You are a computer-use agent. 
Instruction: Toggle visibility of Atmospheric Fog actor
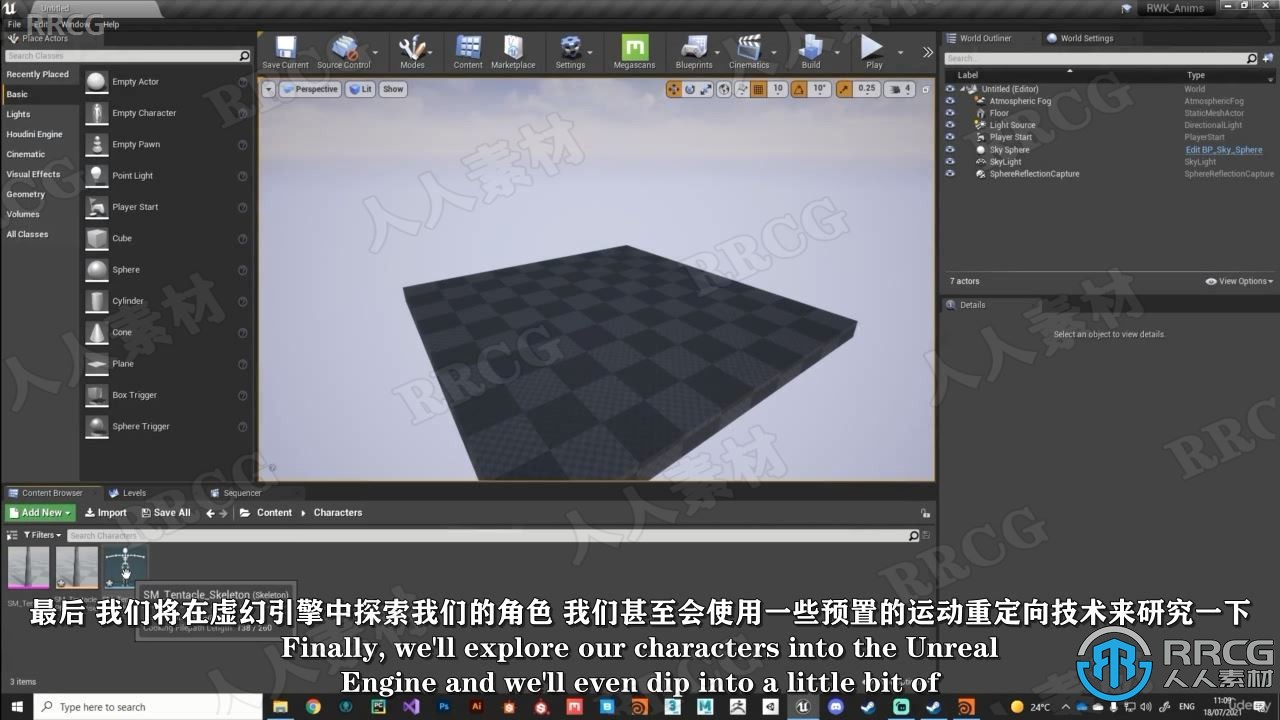coord(950,101)
